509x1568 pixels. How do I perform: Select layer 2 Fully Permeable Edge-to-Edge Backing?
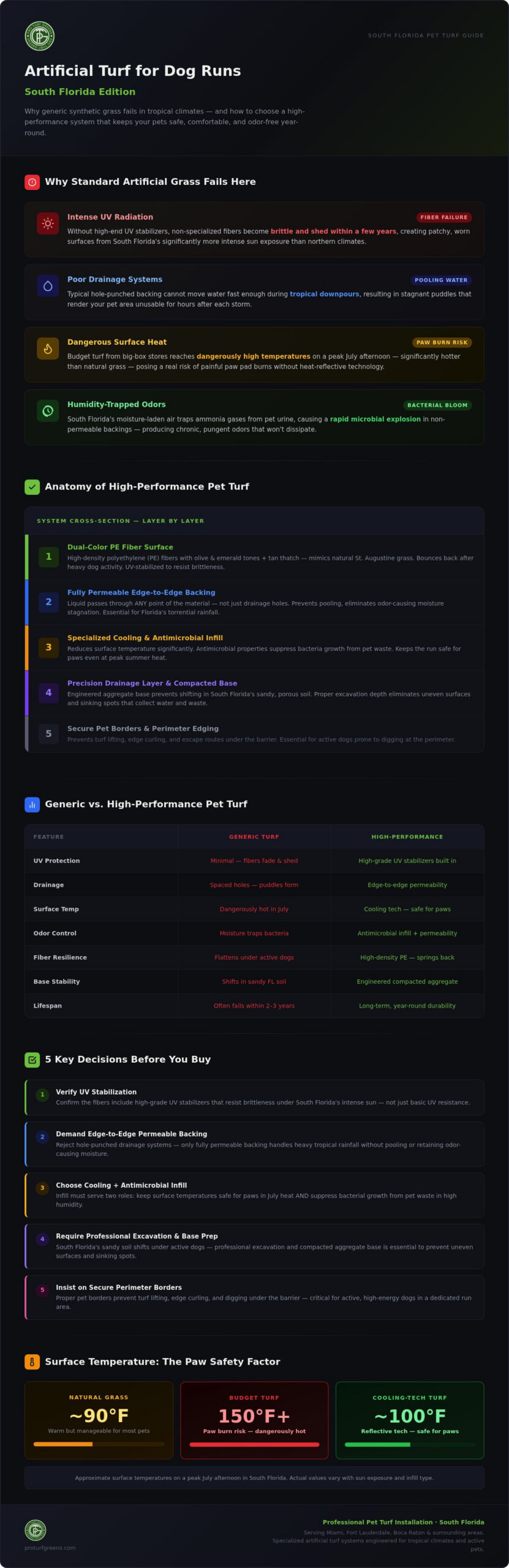coord(254,602)
